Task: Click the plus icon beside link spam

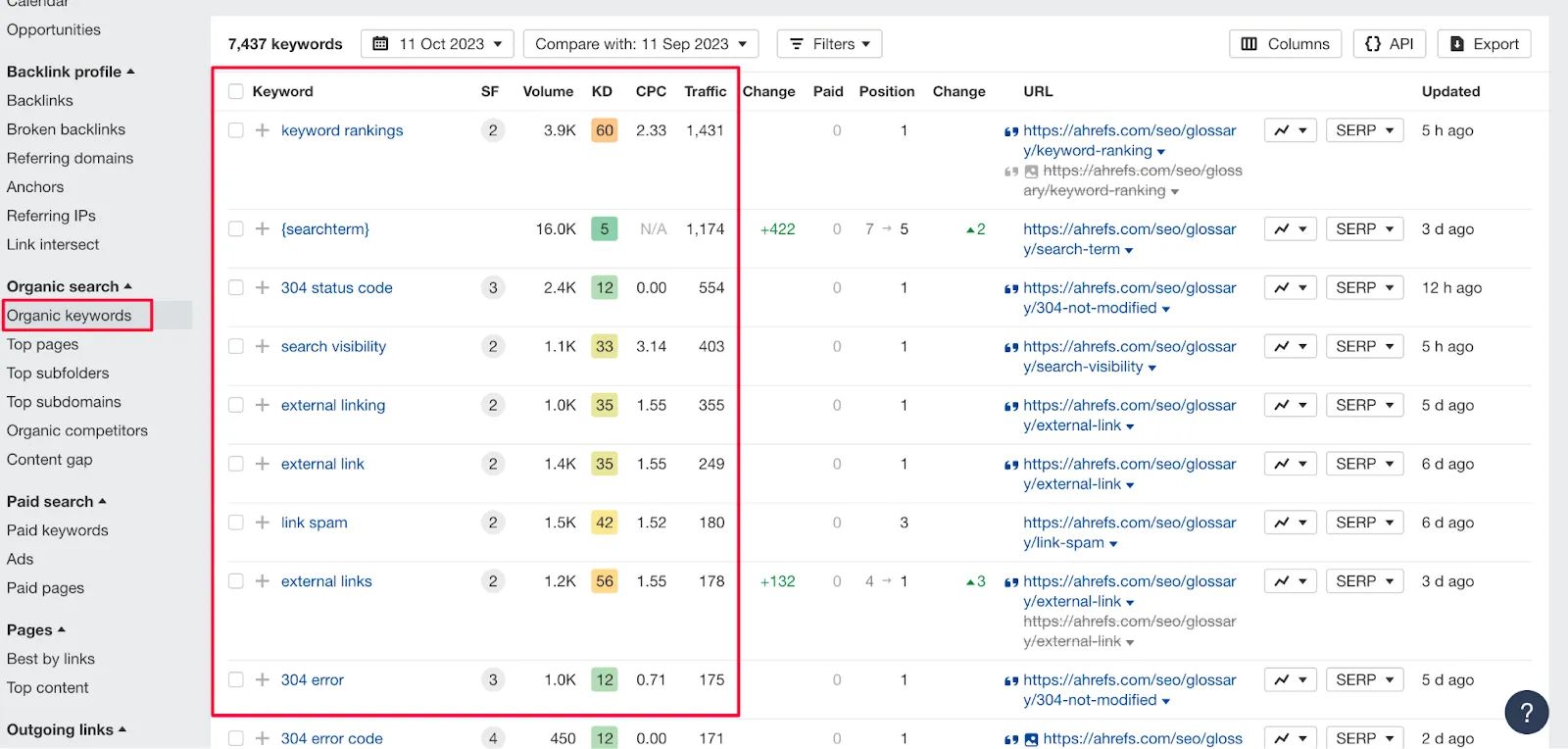Action: point(263,523)
